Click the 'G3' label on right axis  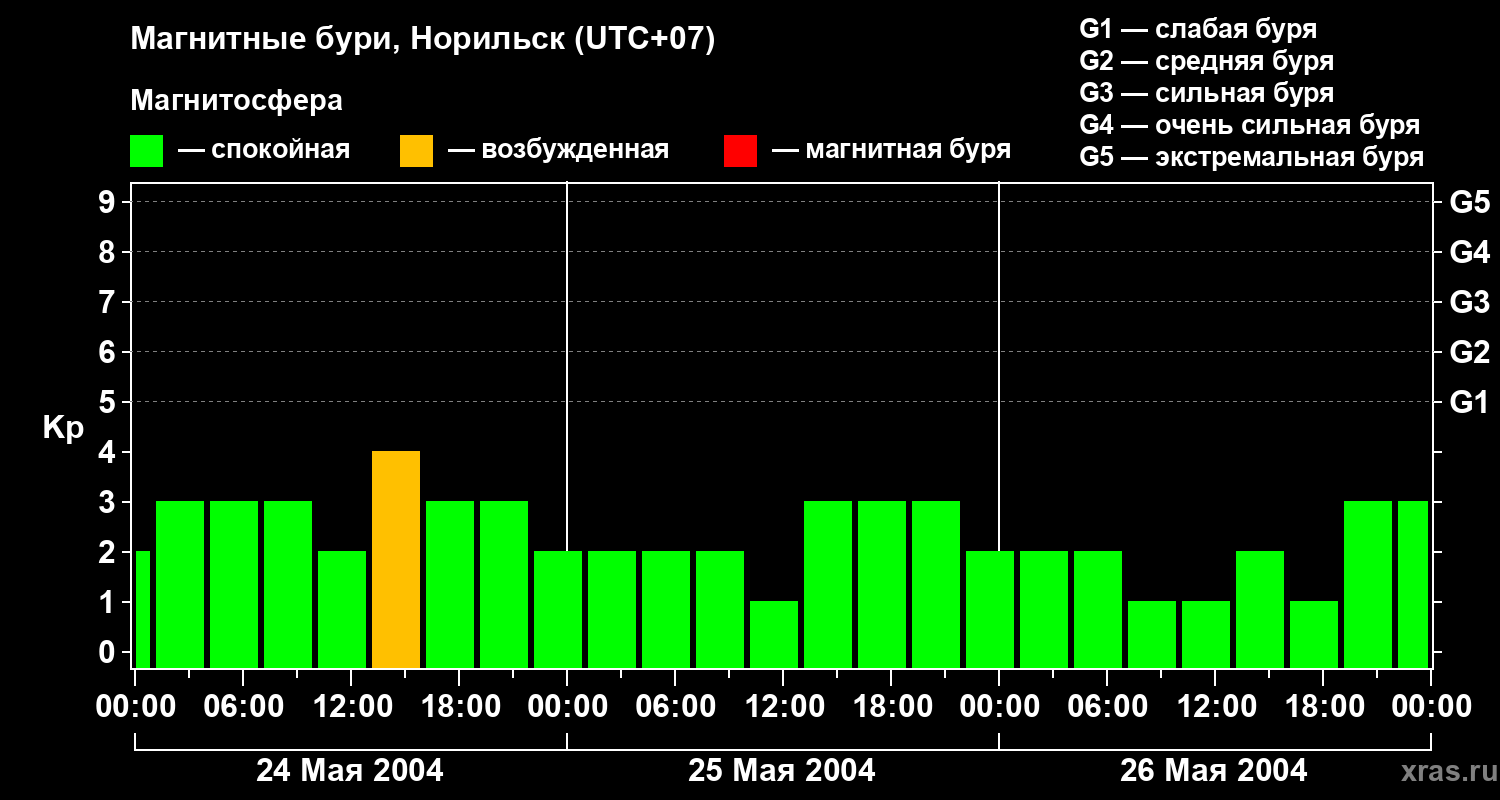click(1470, 302)
